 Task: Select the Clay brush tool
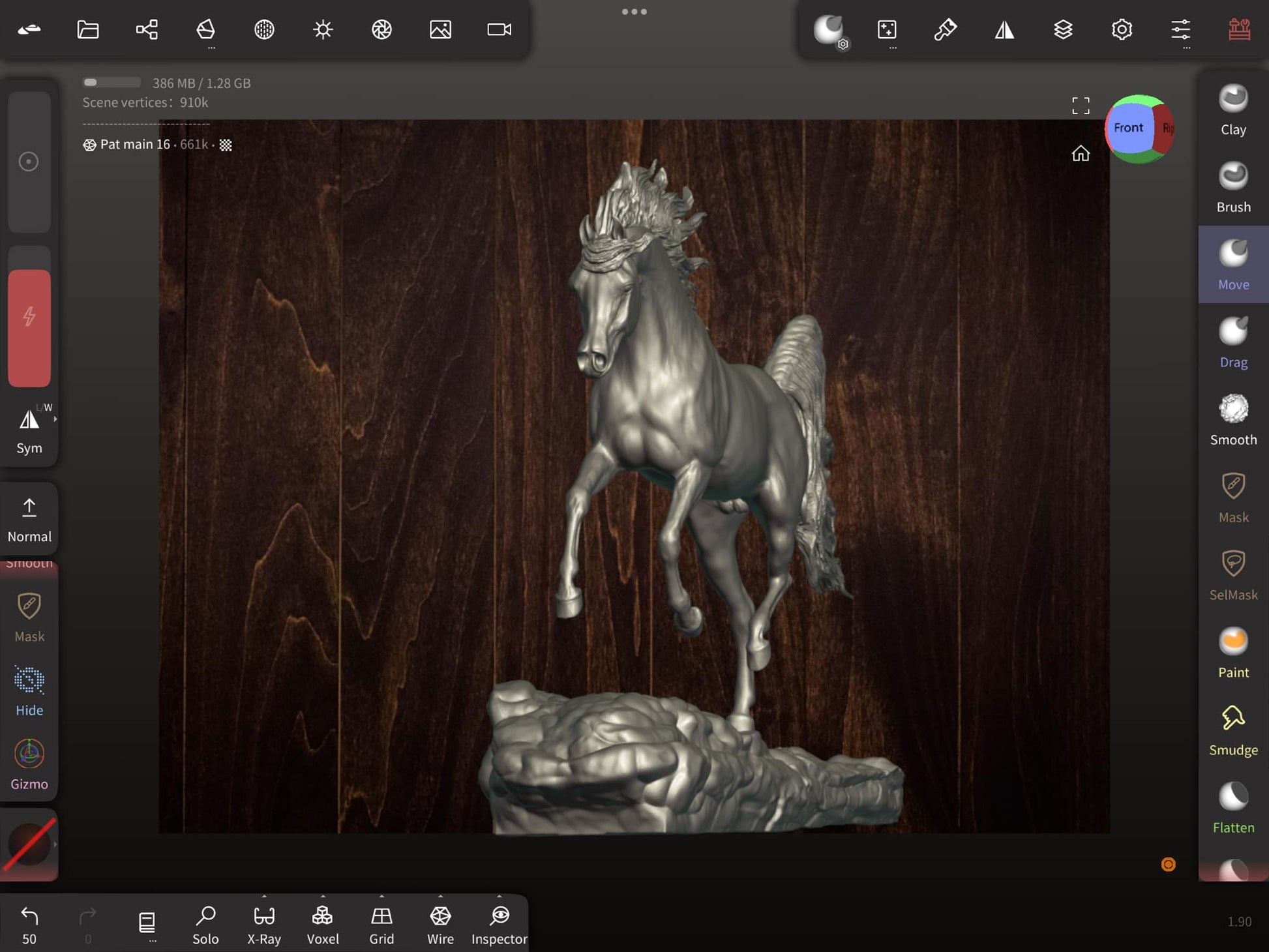(x=1232, y=109)
